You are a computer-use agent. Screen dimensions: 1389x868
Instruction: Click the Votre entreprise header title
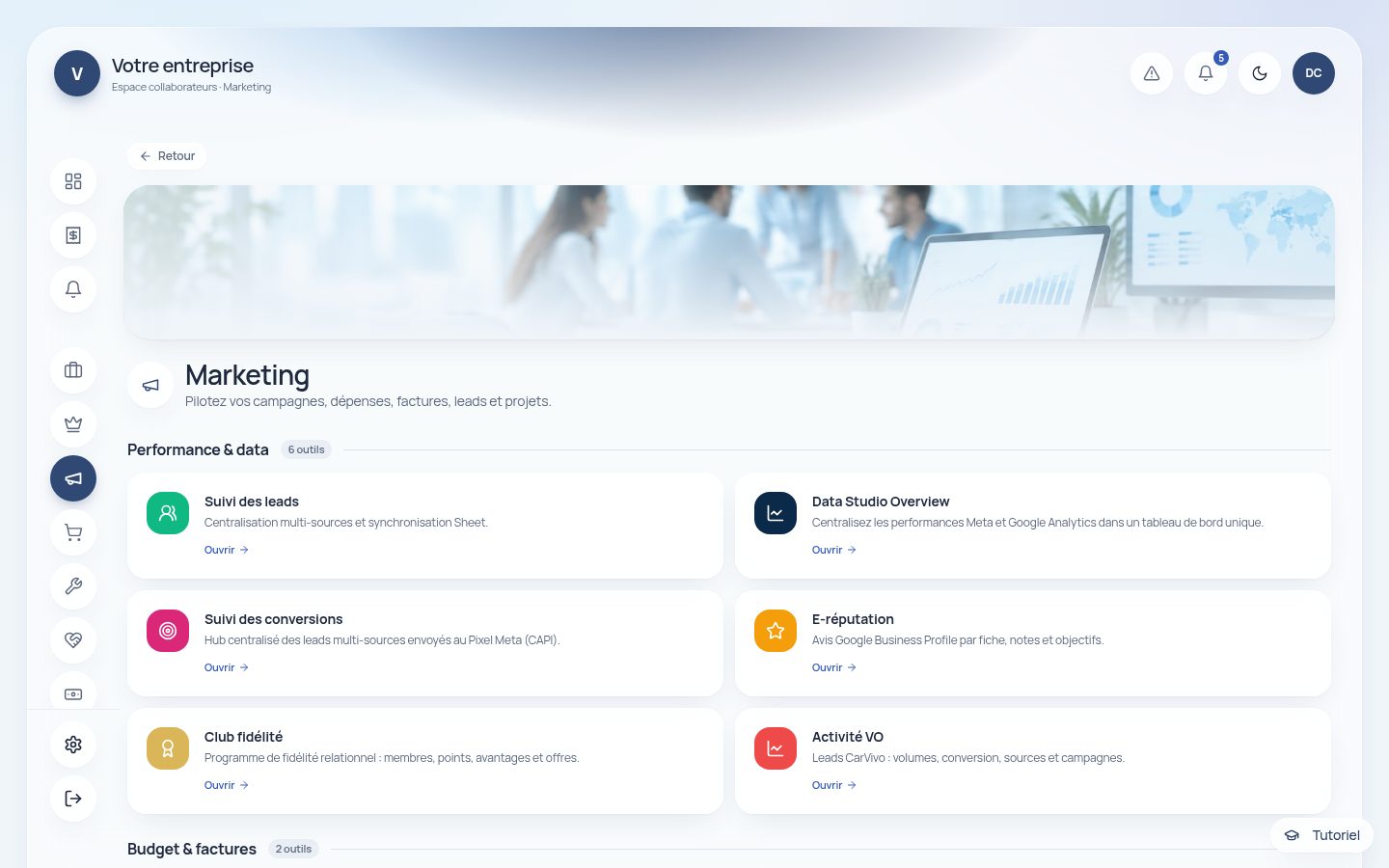[182, 66]
